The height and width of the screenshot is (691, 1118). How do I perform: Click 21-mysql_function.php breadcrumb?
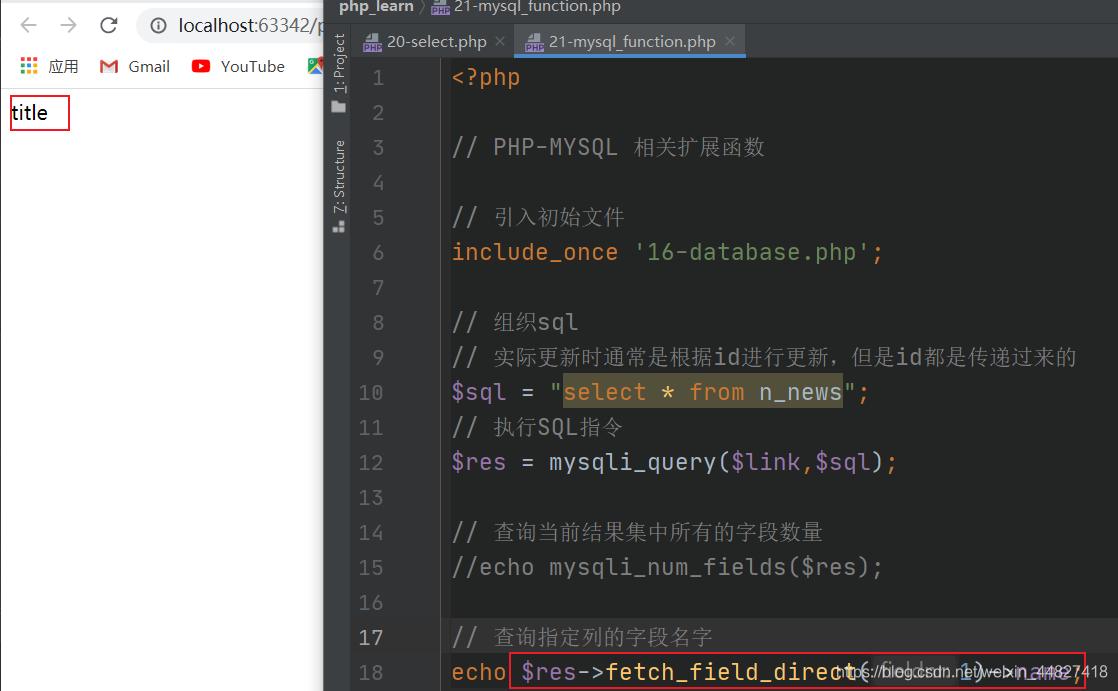[526, 7]
